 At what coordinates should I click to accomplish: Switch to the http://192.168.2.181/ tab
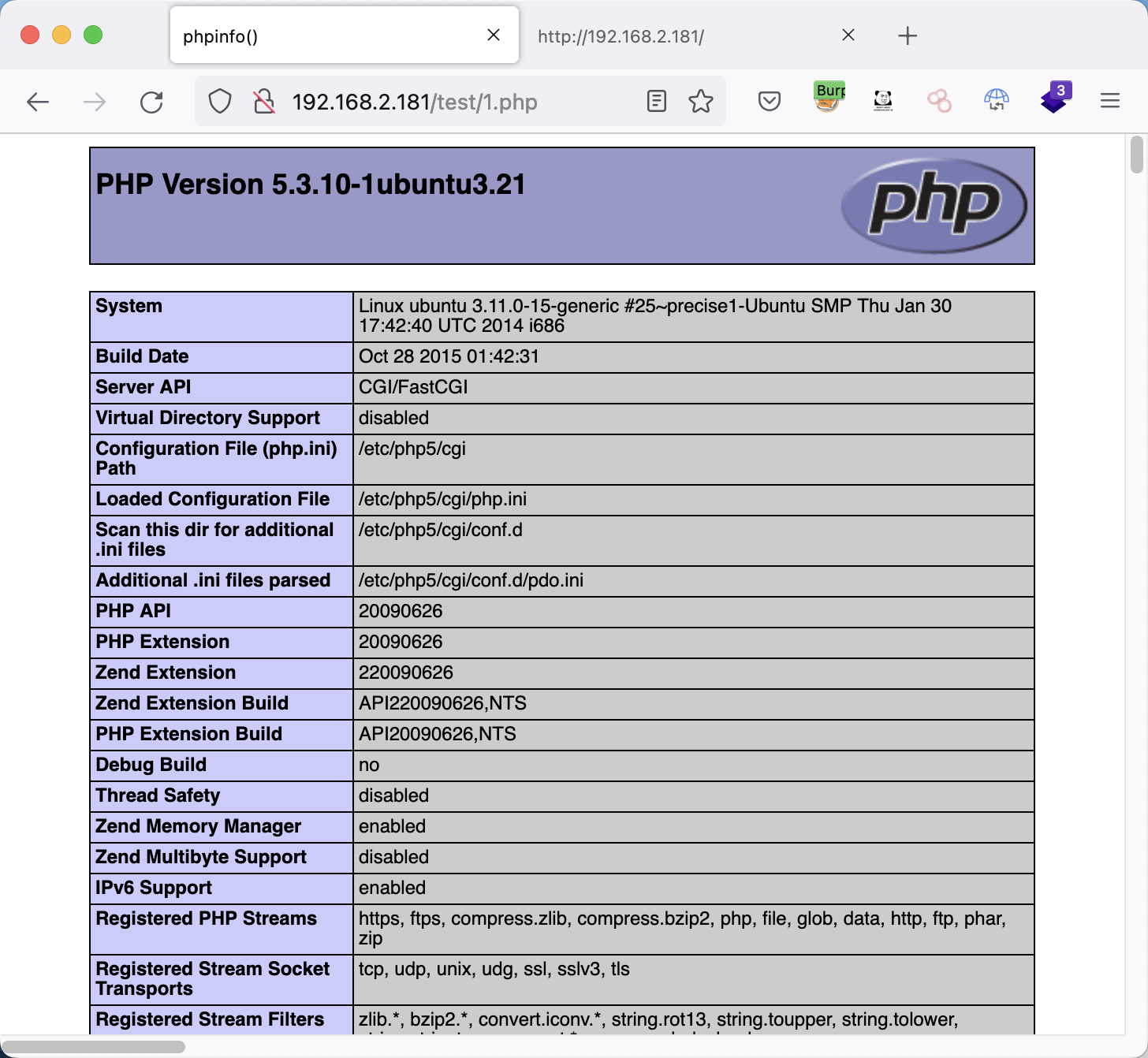(x=678, y=36)
